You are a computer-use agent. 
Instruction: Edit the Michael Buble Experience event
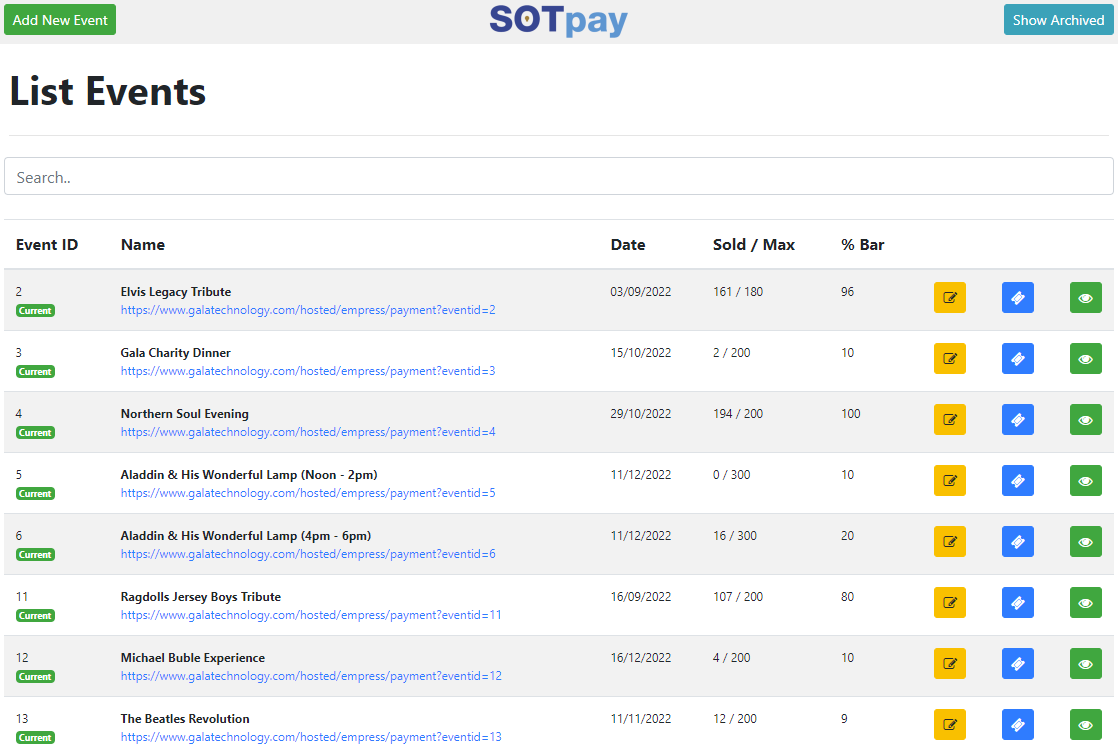[x=949, y=664]
